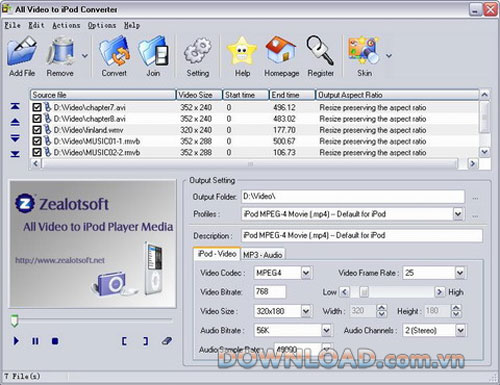
Task: Open the Homepage house icon
Action: [x=281, y=50]
